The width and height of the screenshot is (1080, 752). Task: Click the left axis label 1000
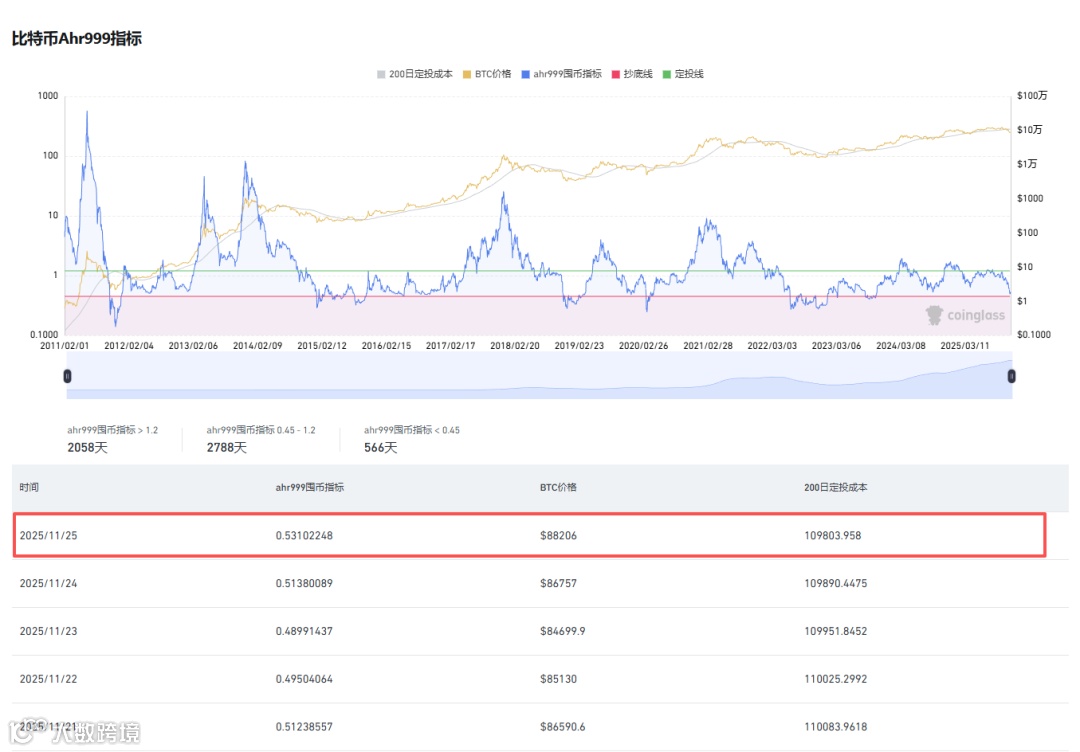click(48, 96)
